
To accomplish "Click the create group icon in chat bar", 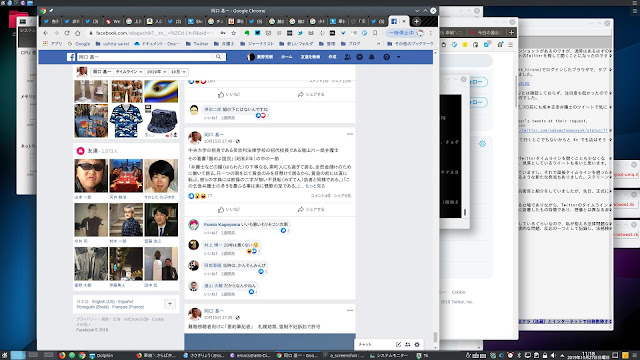I will click(407, 344).
